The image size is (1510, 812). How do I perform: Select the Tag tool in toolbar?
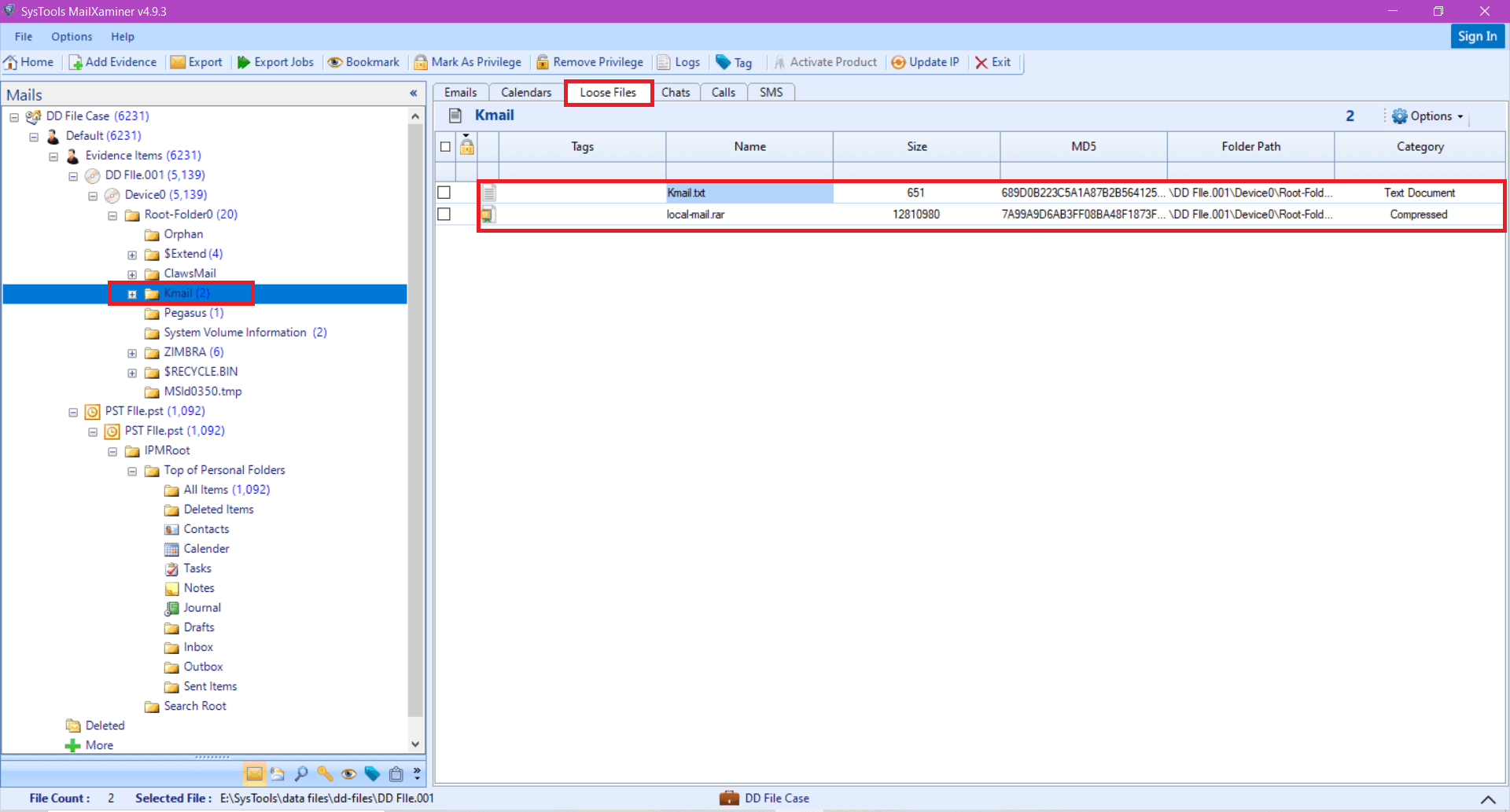point(735,62)
